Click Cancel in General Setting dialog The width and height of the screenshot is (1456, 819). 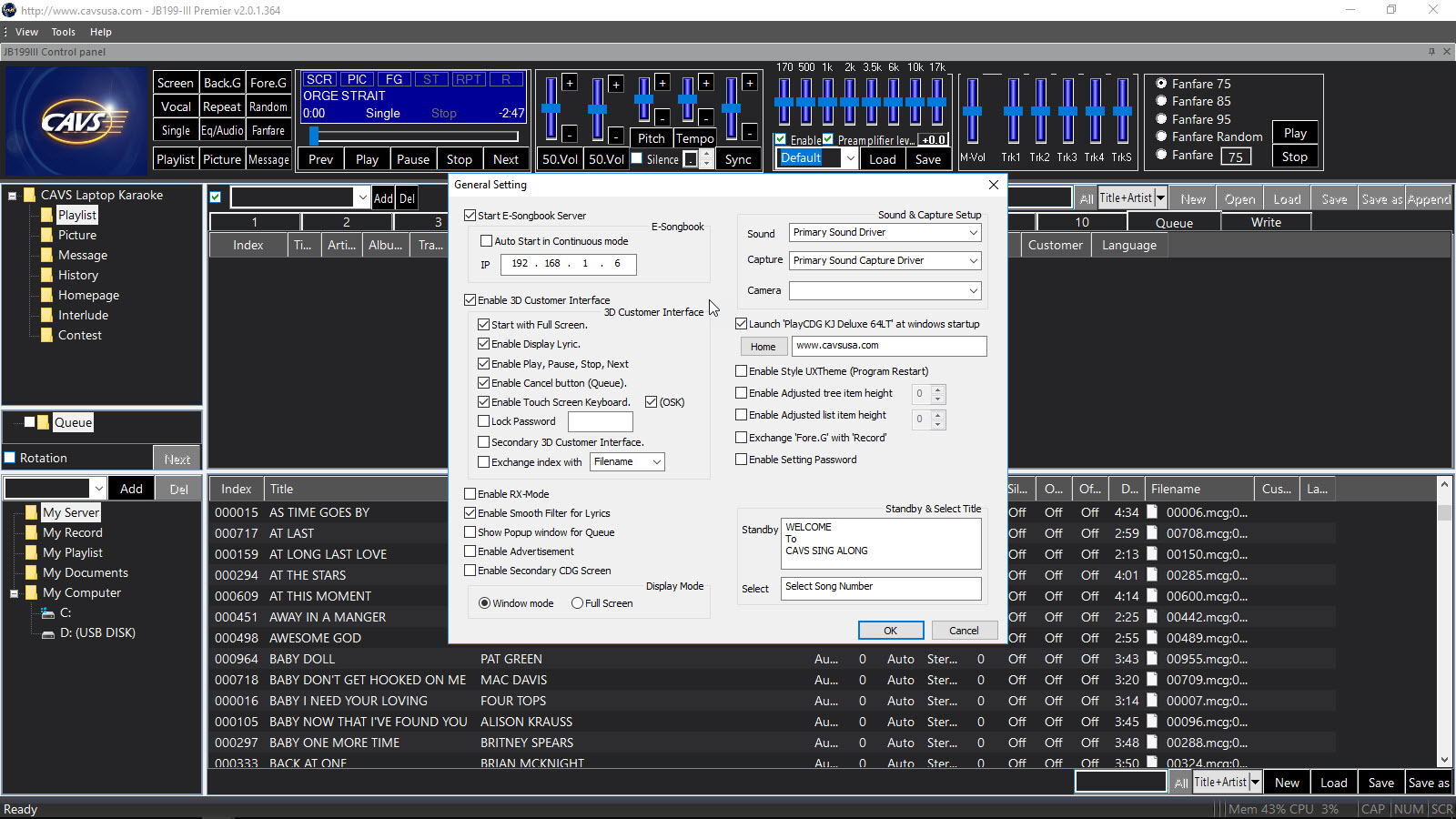pos(964,631)
